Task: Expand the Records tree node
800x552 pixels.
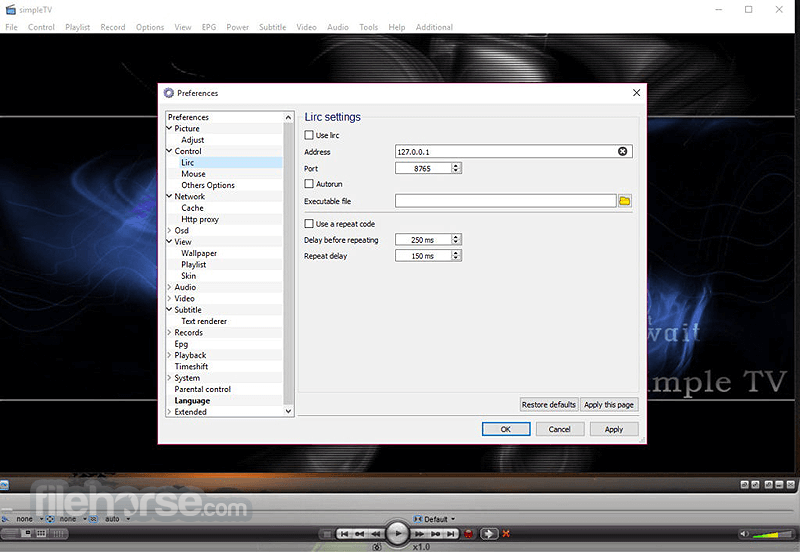Action: point(169,333)
